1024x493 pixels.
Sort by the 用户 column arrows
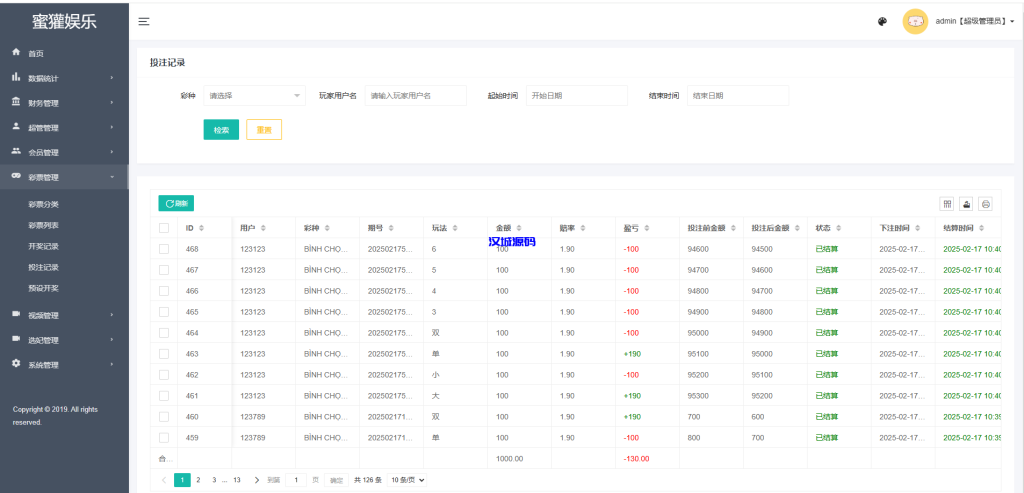pos(263,228)
